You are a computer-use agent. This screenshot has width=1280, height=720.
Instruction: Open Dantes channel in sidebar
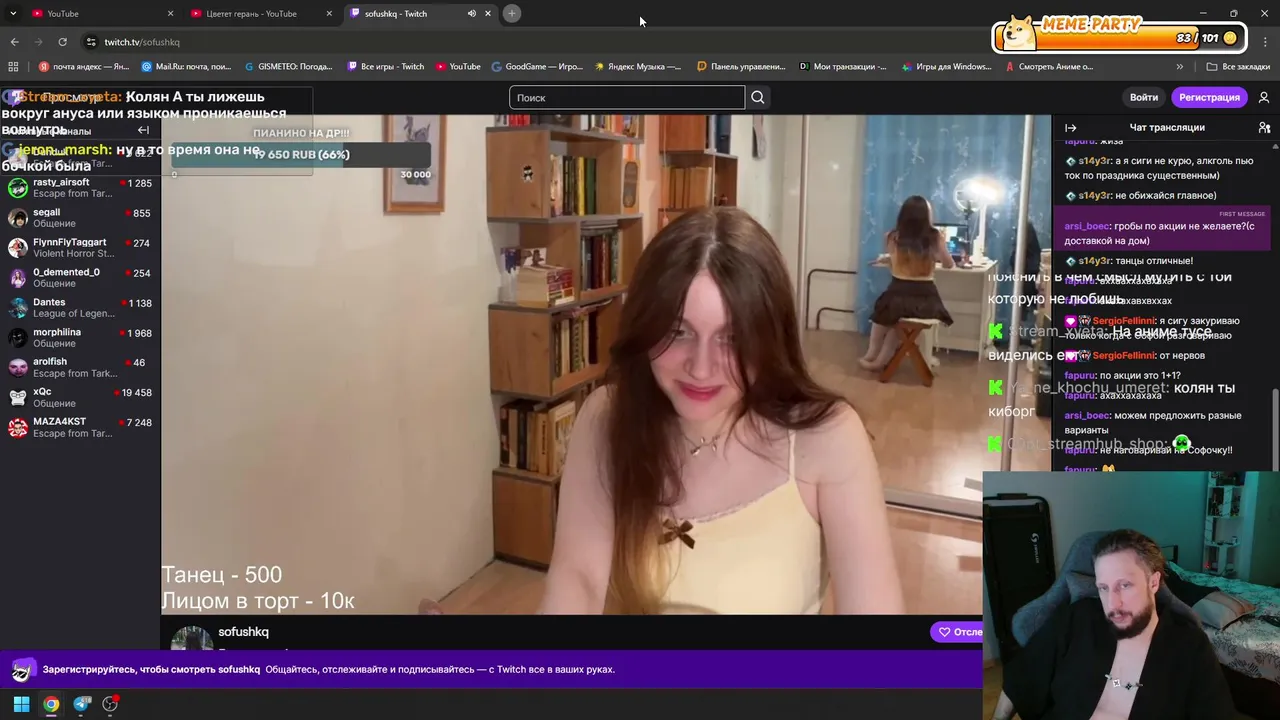click(x=80, y=308)
